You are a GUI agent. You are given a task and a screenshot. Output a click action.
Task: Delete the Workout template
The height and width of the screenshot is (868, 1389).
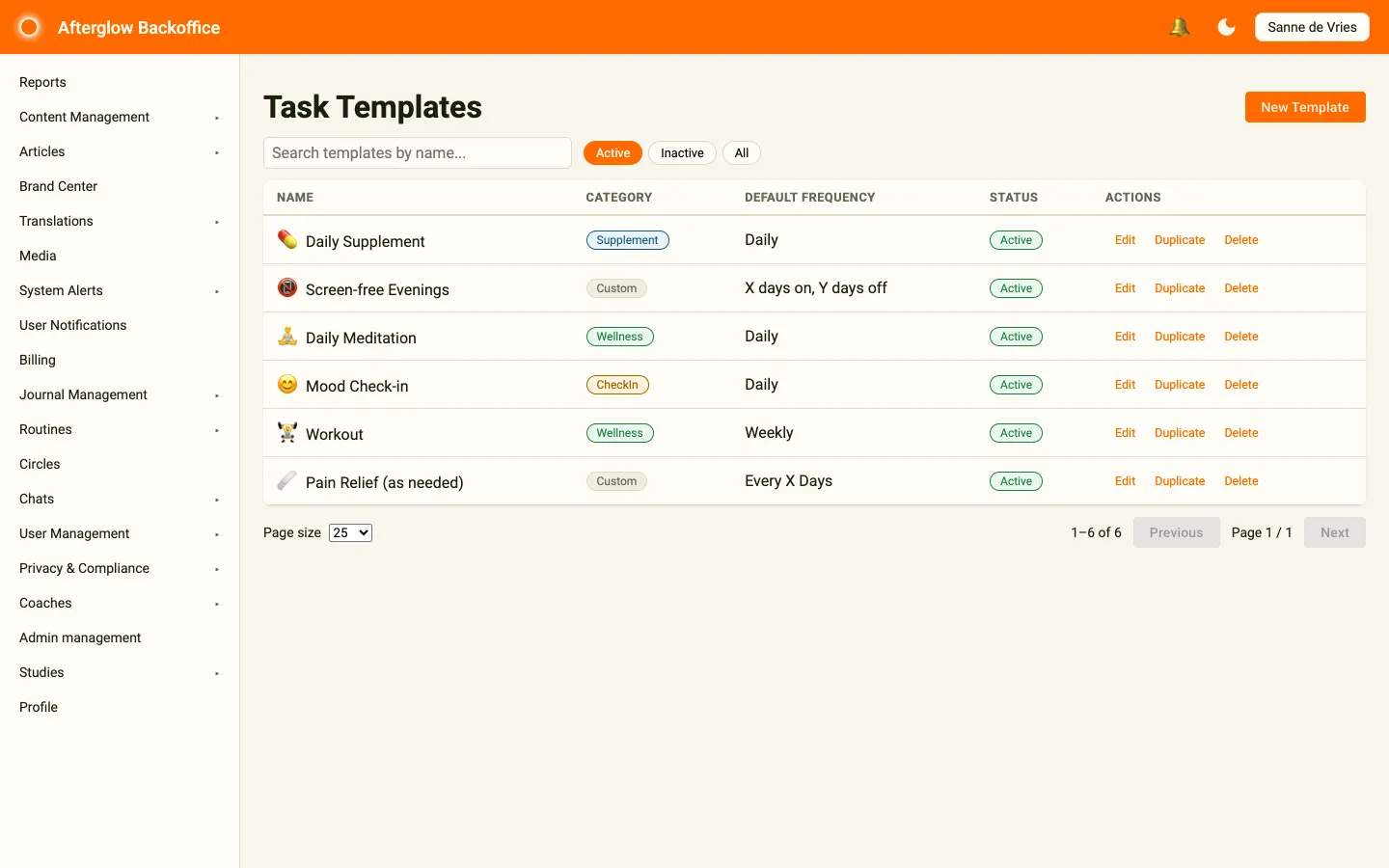click(1241, 433)
